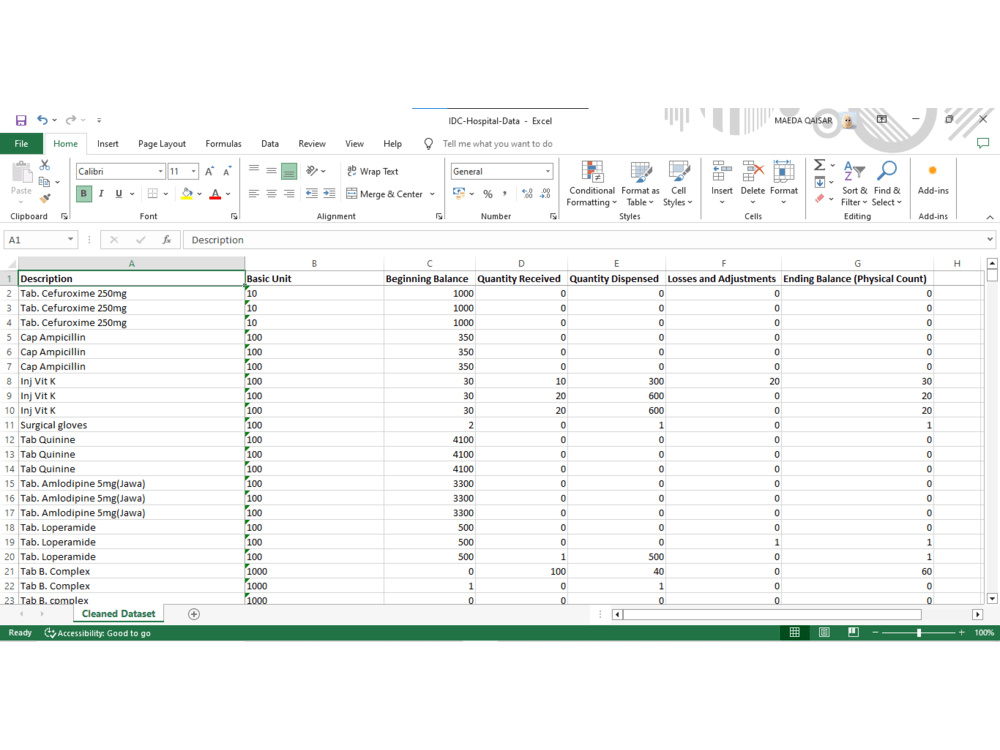The width and height of the screenshot is (1000, 750).
Task: Toggle Underline formatting
Action: 119,193
